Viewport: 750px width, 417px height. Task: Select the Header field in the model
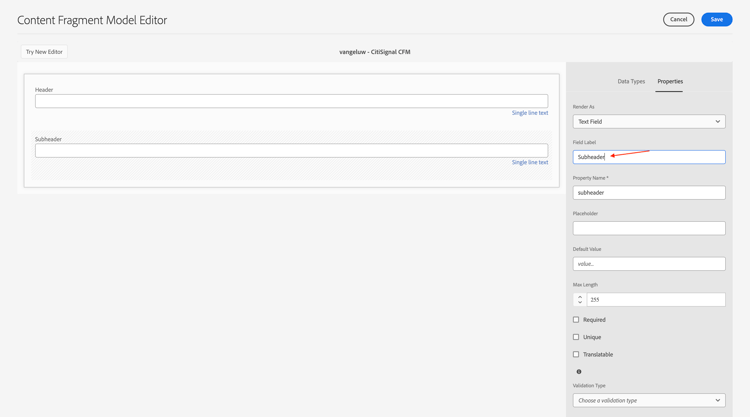[x=291, y=101]
